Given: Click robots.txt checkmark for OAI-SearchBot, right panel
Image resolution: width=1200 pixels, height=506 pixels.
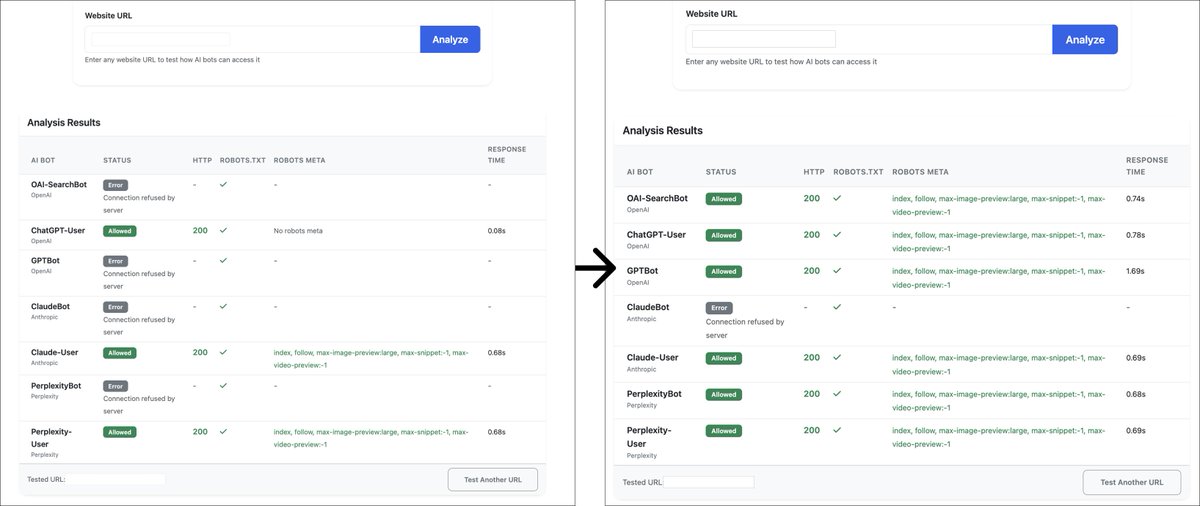Looking at the screenshot, I should 837,198.
